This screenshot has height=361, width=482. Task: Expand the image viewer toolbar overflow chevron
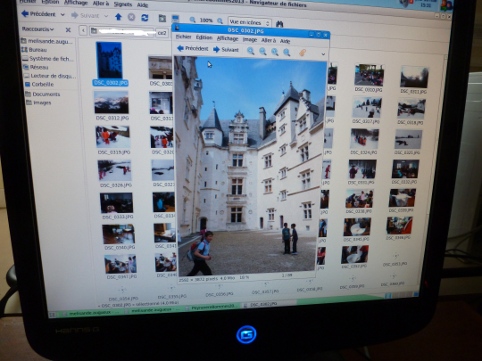323,54
